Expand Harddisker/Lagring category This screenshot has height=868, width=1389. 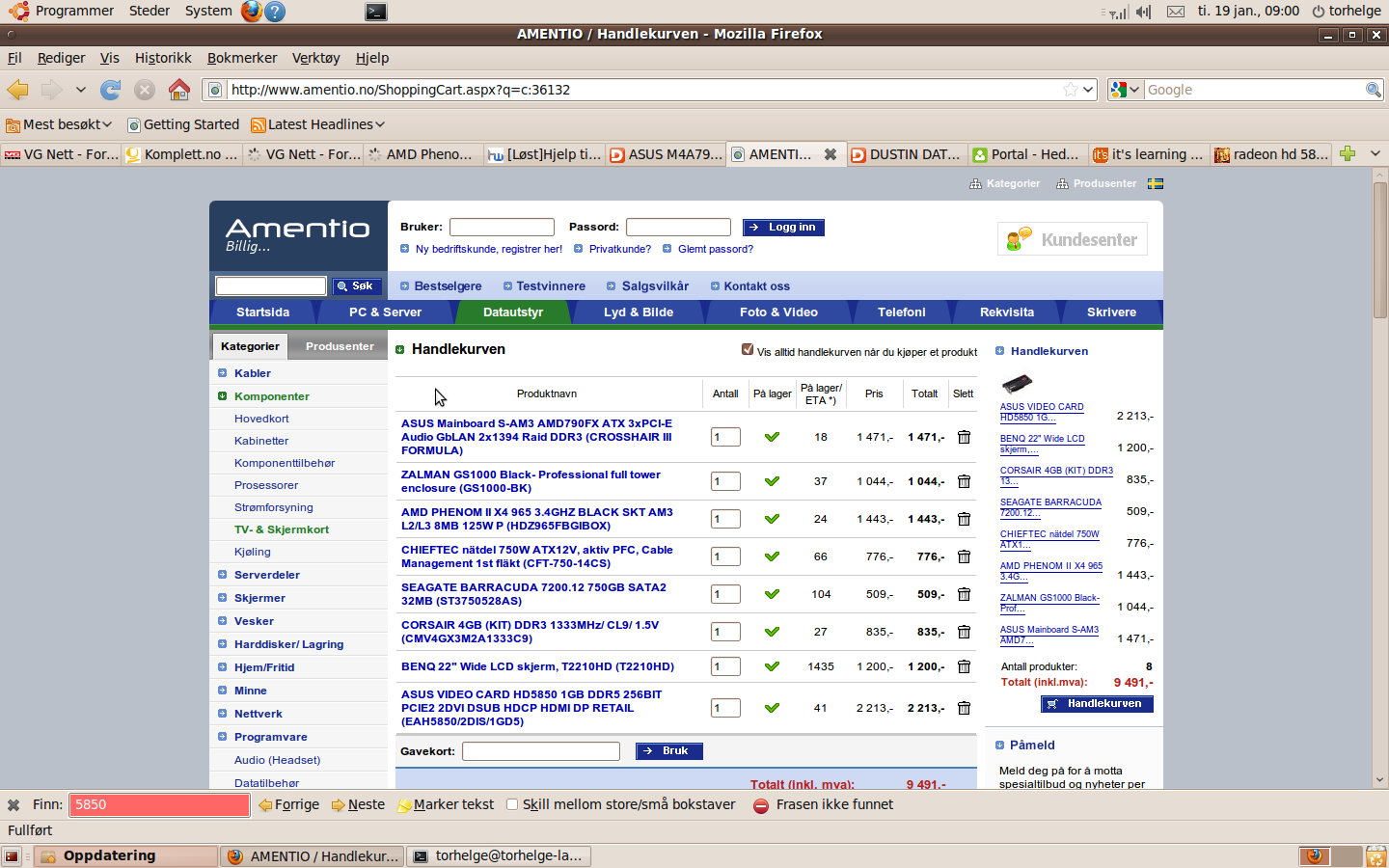click(288, 644)
